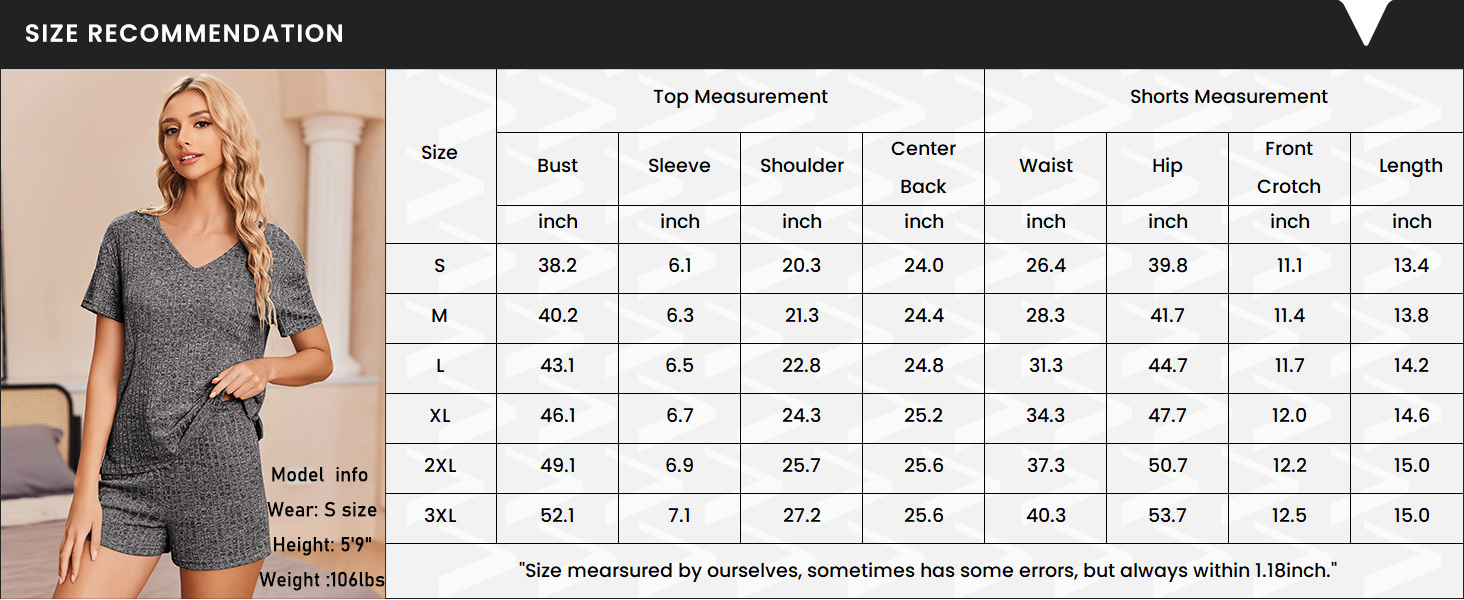The width and height of the screenshot is (1464, 600).
Task: Select the shoulder value 27.2 for 3XL
Action: pyautogui.click(x=801, y=516)
